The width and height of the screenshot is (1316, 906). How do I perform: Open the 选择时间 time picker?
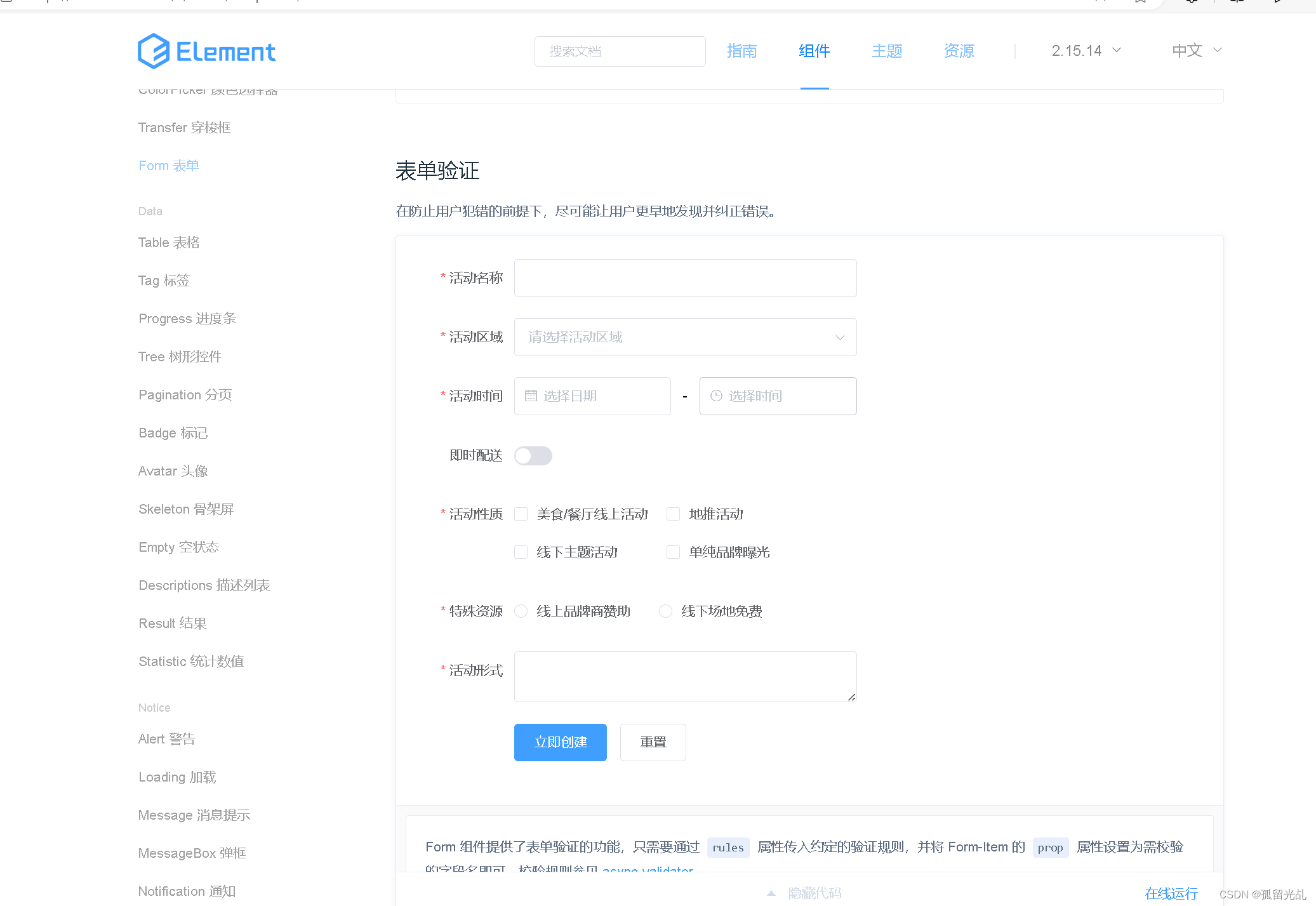pyautogui.click(x=778, y=396)
